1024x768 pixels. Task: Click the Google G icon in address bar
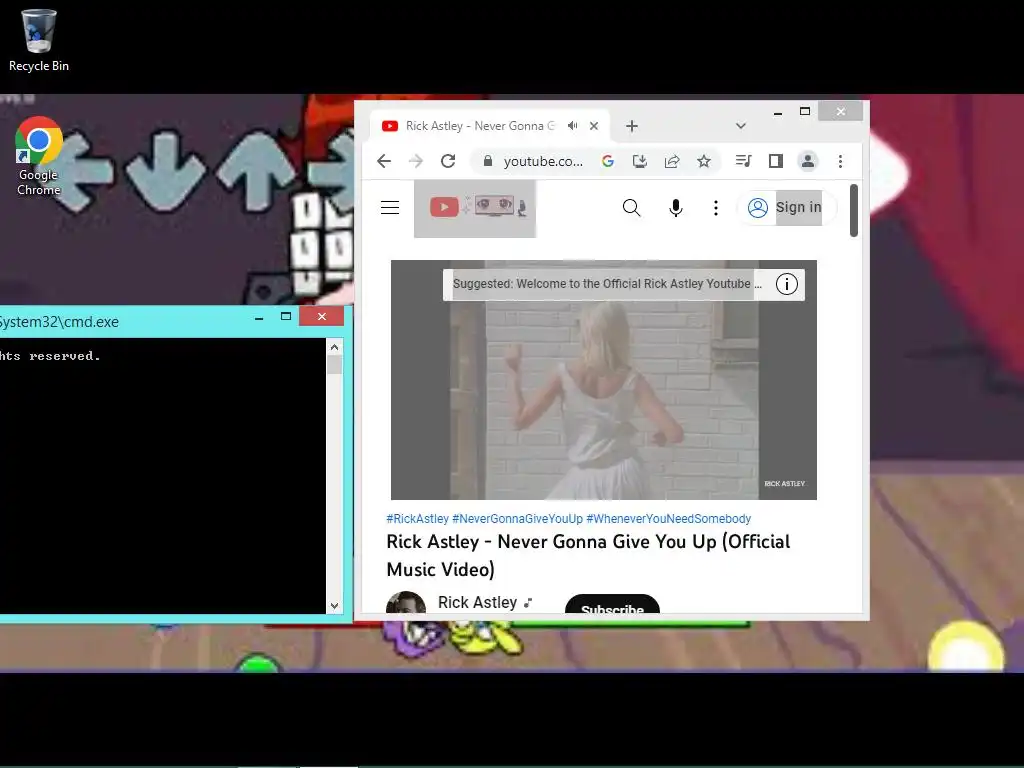(608, 161)
